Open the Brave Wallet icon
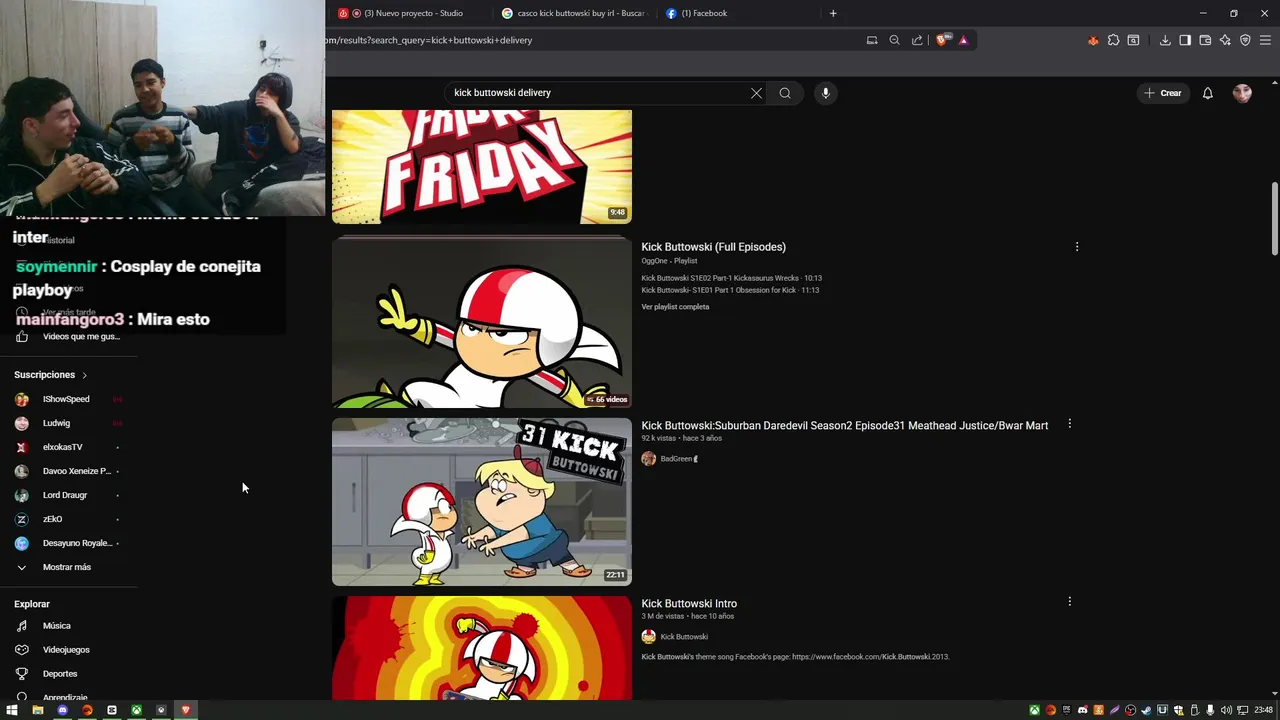The height and width of the screenshot is (720, 1280). pyautogui.click(x=1205, y=40)
